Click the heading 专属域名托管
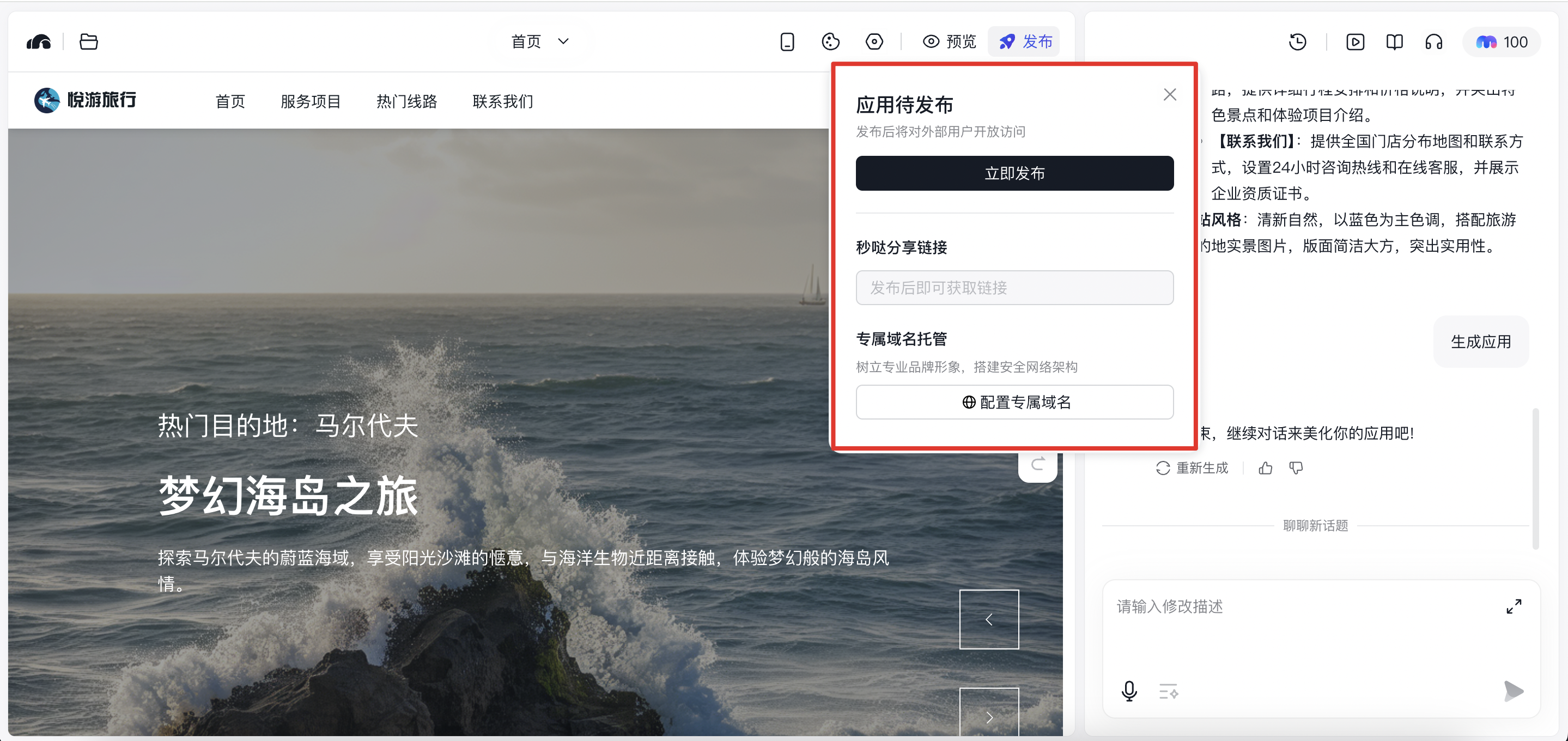This screenshot has height=741, width=1568. click(x=901, y=338)
